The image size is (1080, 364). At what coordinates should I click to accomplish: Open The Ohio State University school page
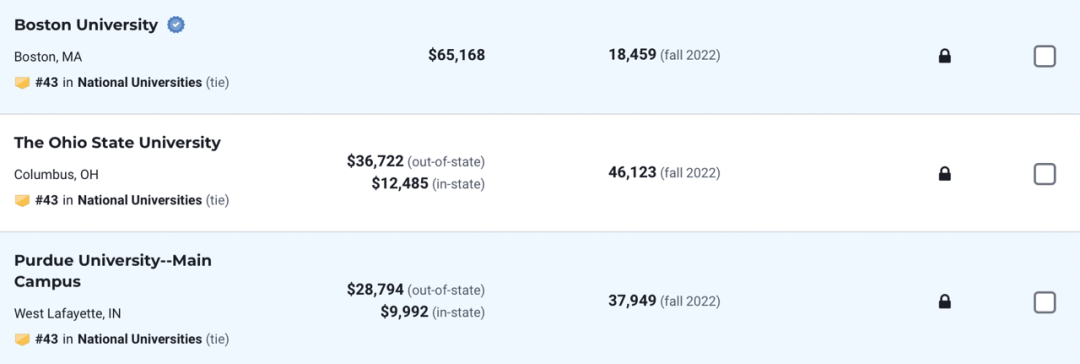(x=118, y=143)
